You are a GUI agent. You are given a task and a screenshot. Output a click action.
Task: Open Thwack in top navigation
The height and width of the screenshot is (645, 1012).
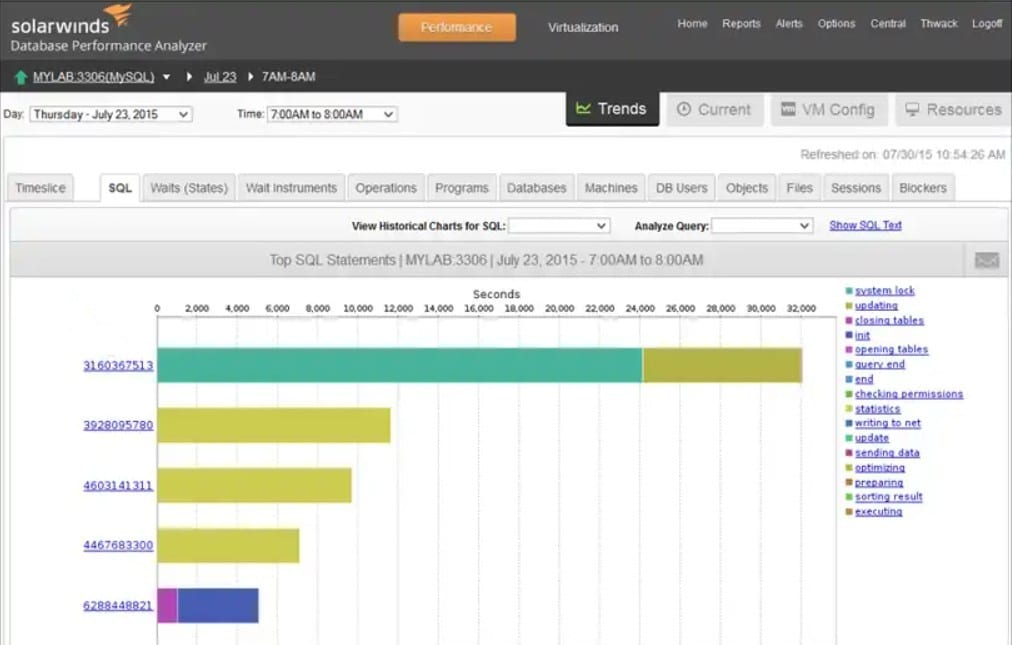939,23
